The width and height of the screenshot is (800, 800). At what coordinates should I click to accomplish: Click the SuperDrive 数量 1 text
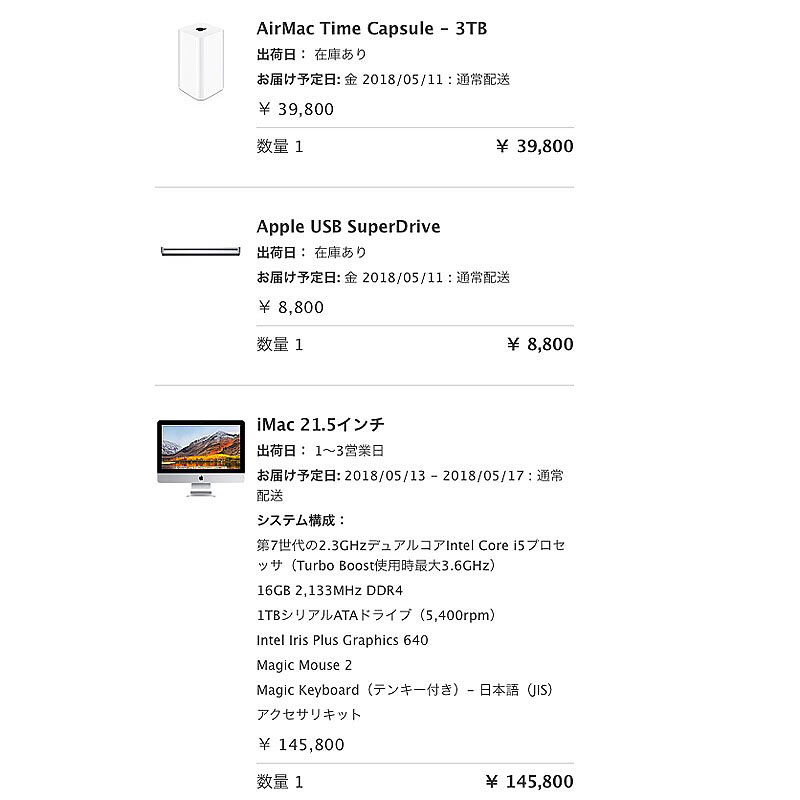click(x=280, y=345)
